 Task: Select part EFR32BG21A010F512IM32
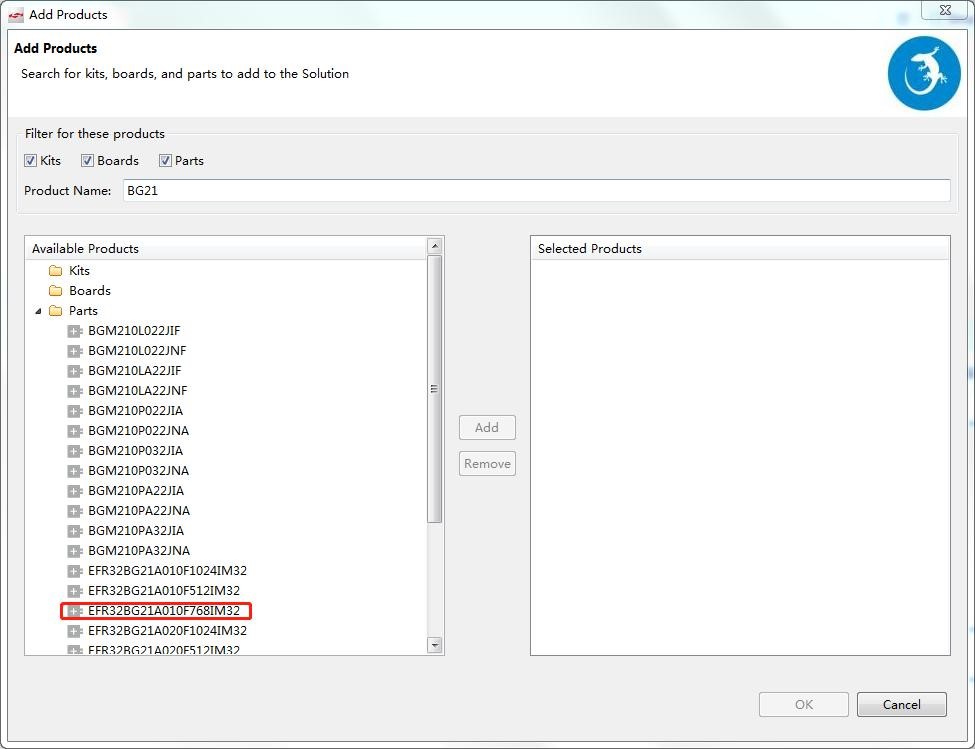pos(164,590)
